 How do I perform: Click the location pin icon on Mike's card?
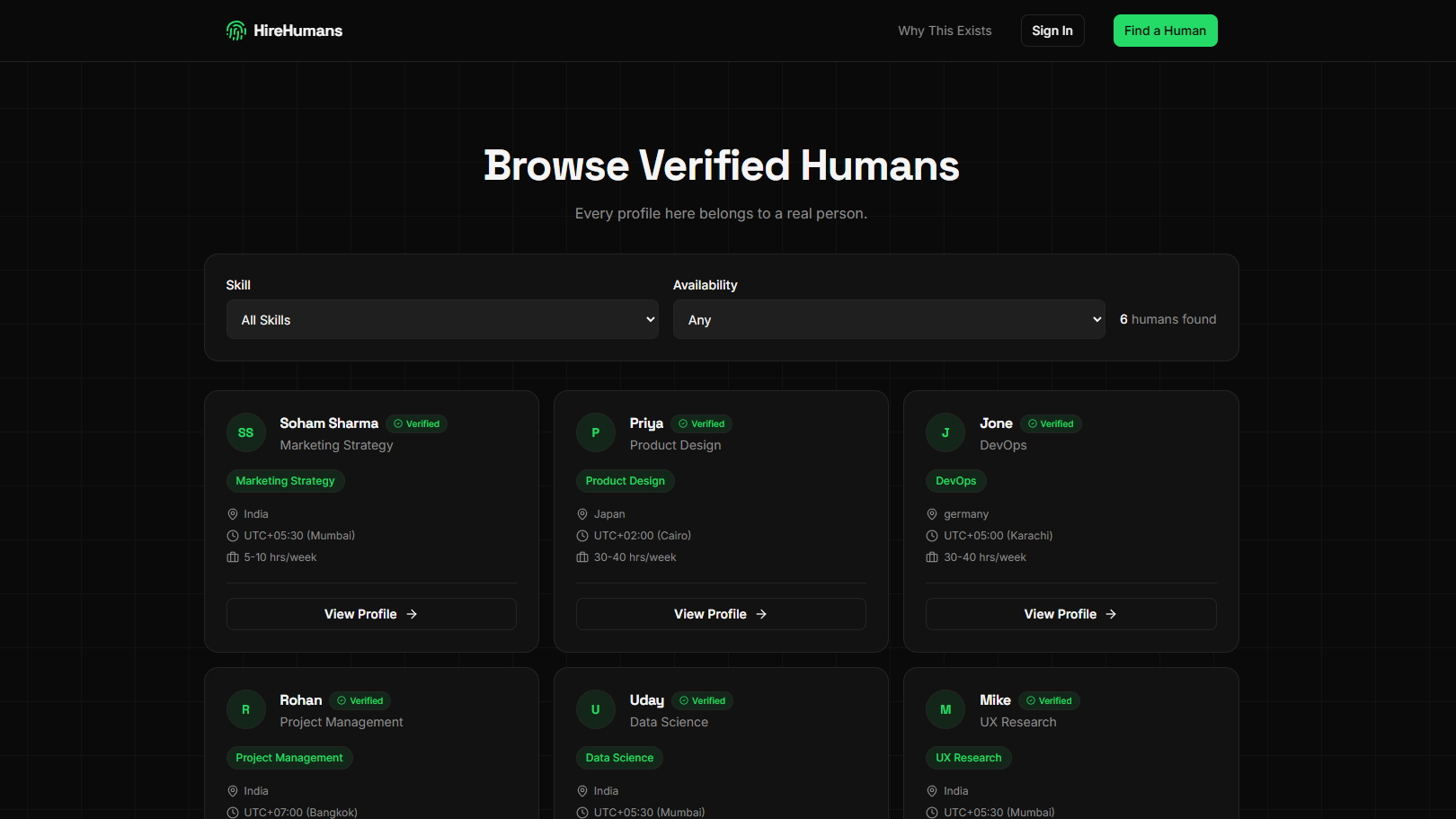coord(931,790)
